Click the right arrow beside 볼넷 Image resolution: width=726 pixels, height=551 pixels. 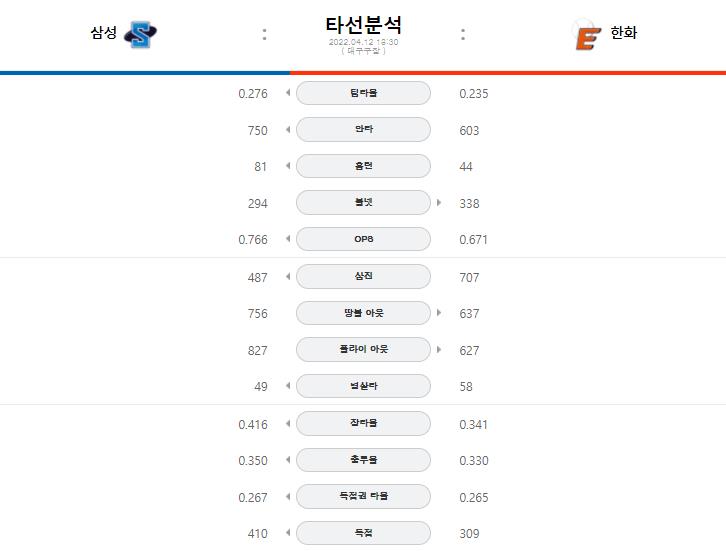pyautogui.click(x=439, y=202)
